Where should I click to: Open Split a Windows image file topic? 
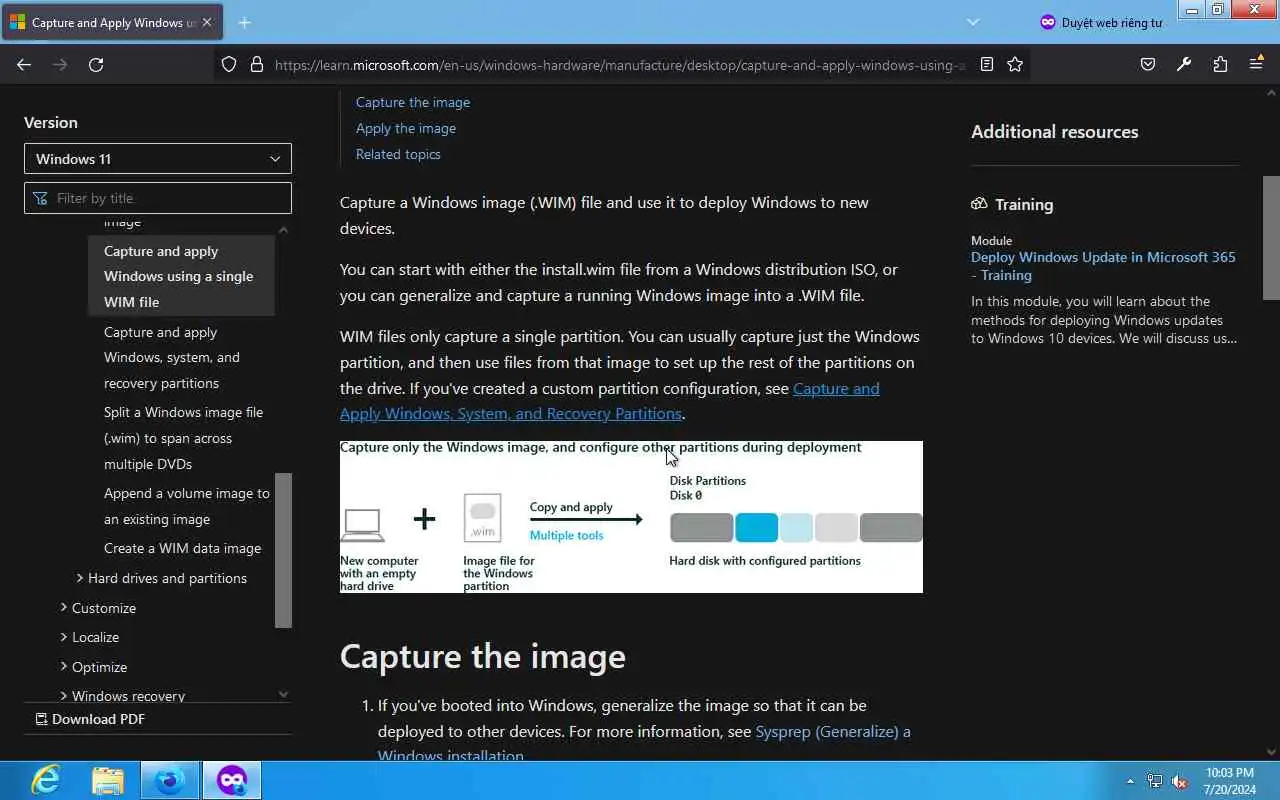(x=184, y=438)
